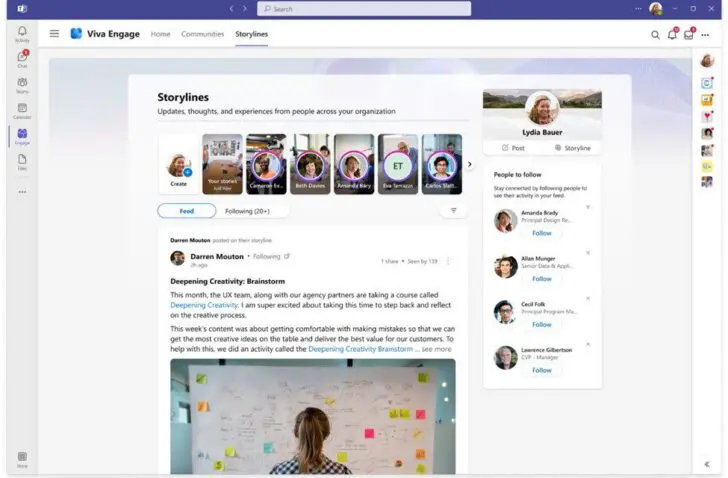Open Beth Davies' story
The image size is (728, 478).
click(x=310, y=164)
